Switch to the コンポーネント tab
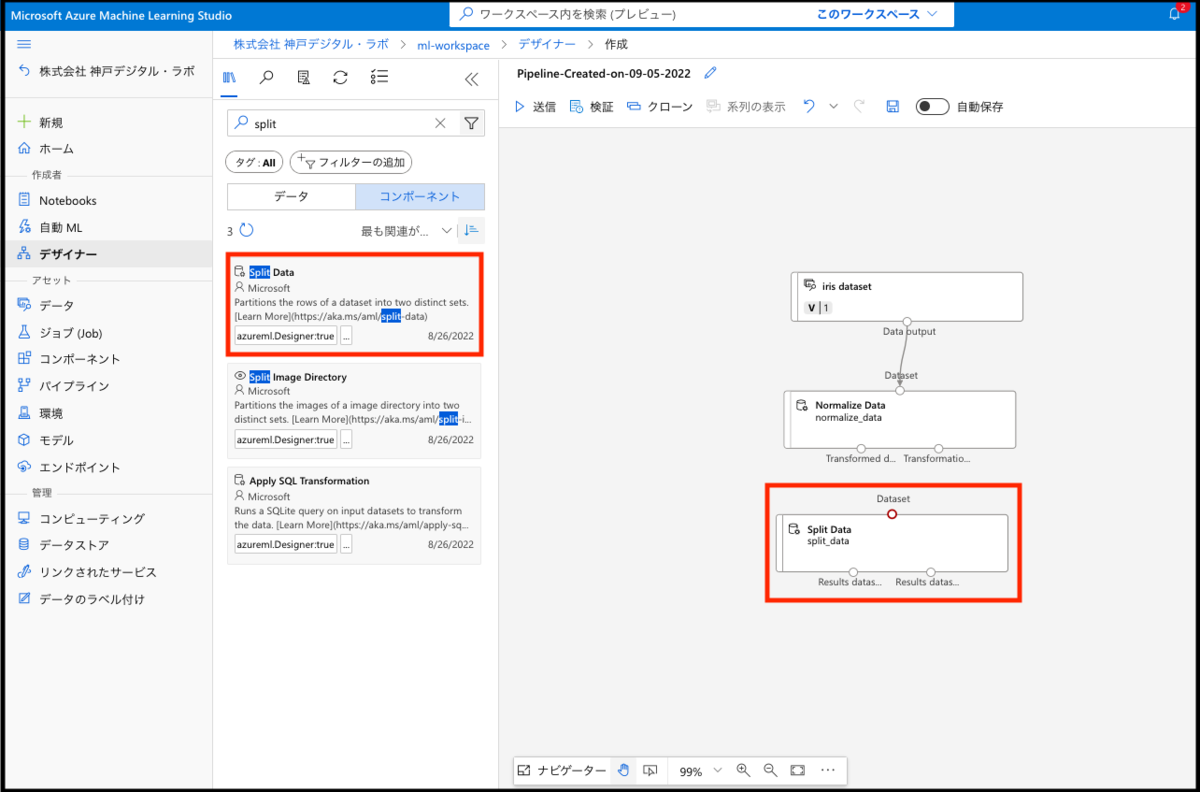The image size is (1200, 792). pos(420,196)
